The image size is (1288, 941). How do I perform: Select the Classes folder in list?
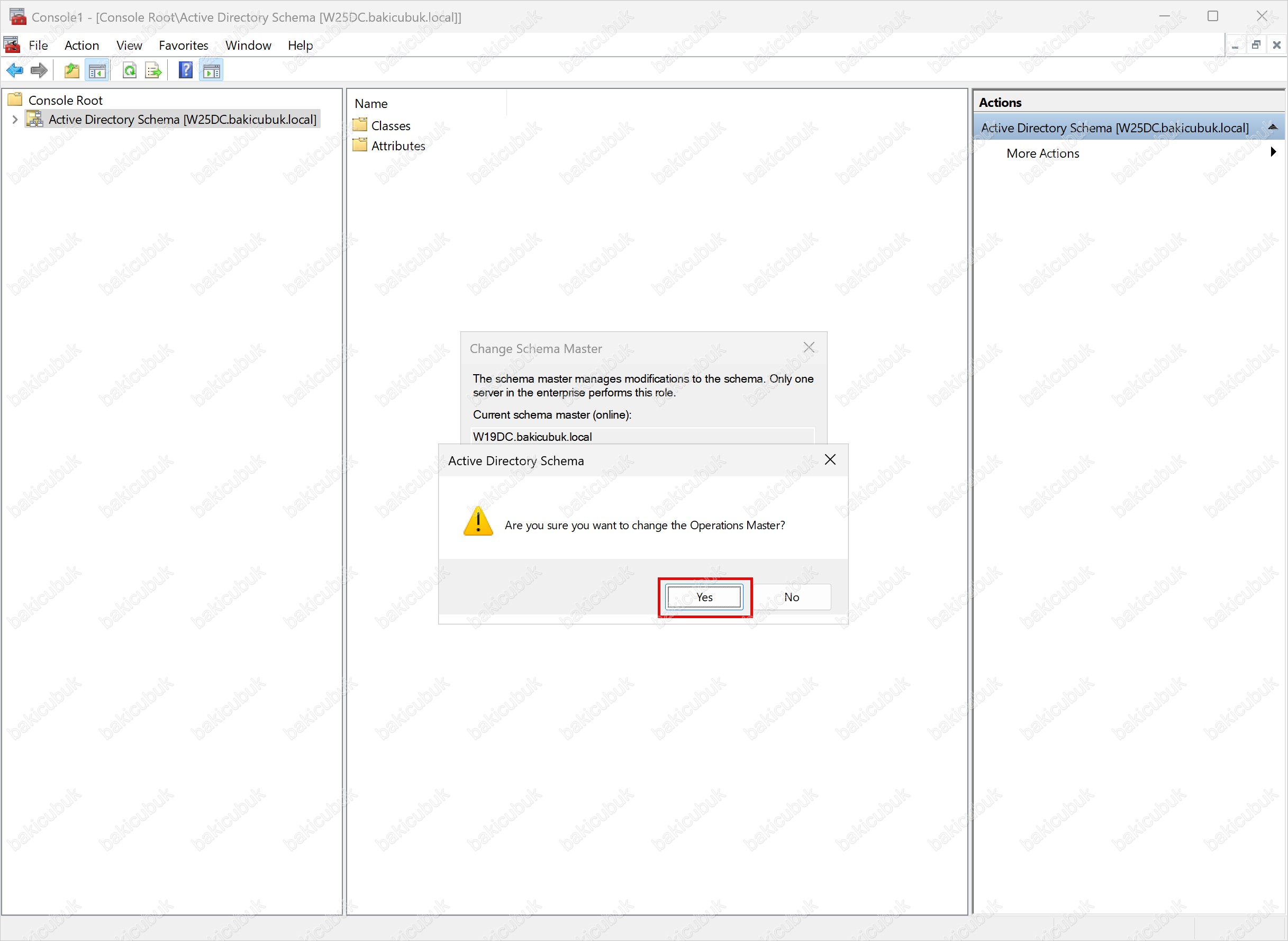click(x=390, y=126)
